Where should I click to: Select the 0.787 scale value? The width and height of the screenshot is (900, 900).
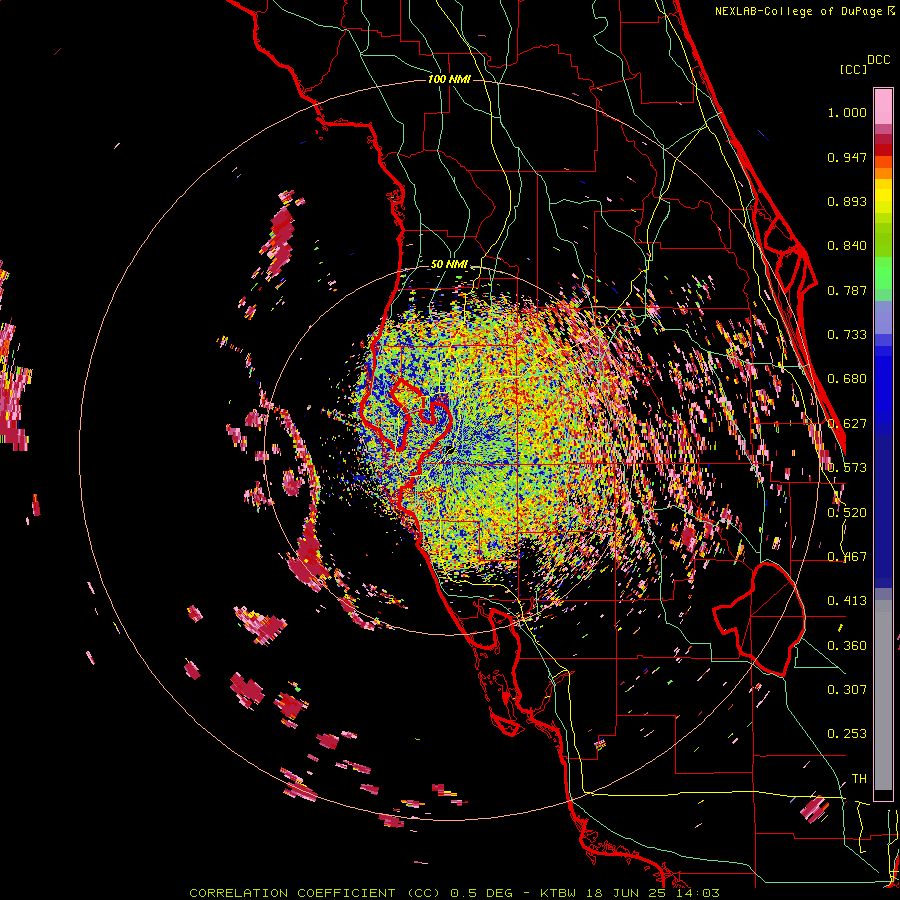coord(847,290)
